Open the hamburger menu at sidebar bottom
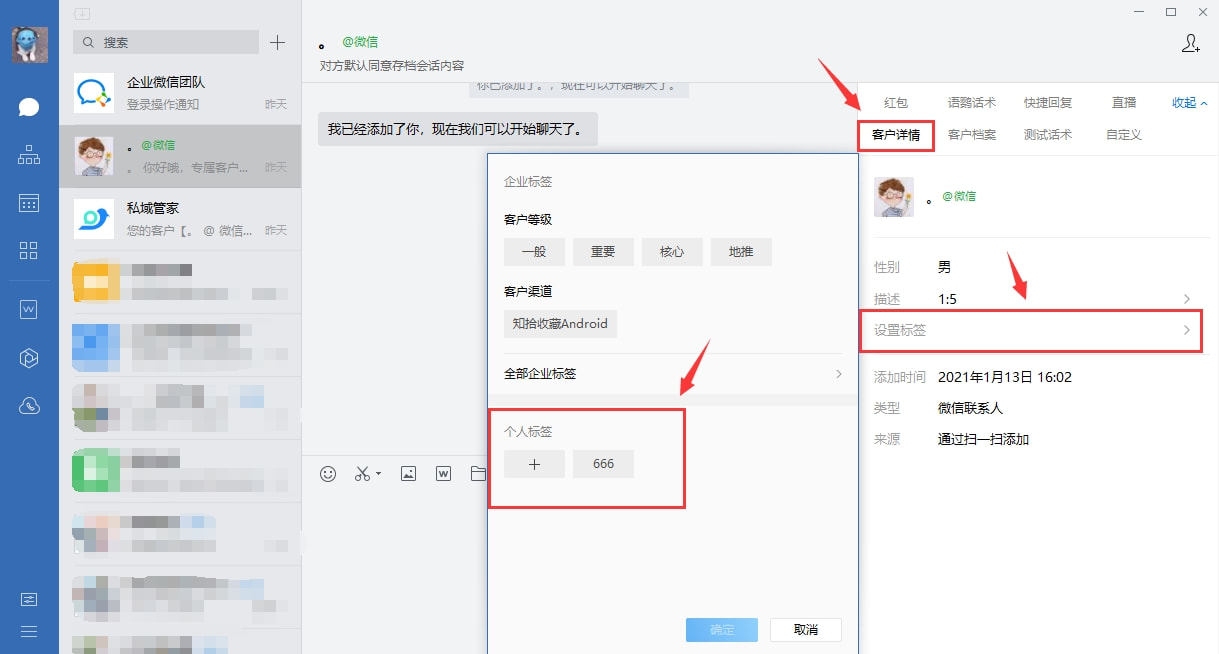This screenshot has height=654, width=1219. (29, 631)
